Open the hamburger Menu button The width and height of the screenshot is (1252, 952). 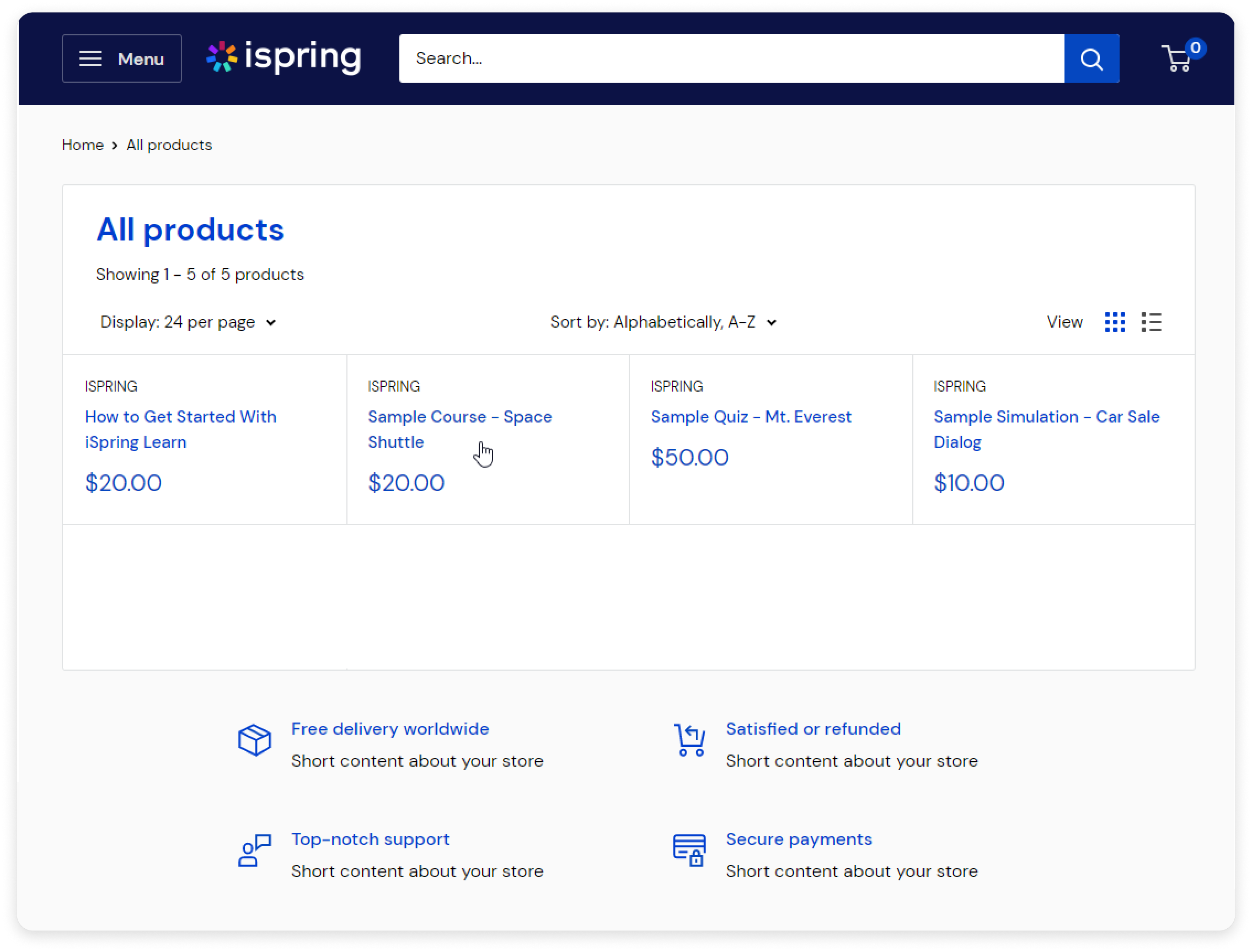(121, 58)
